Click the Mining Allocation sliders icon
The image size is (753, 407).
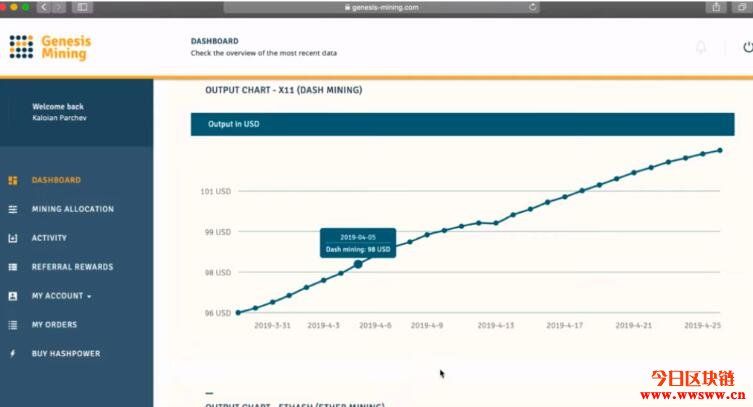tap(13, 209)
